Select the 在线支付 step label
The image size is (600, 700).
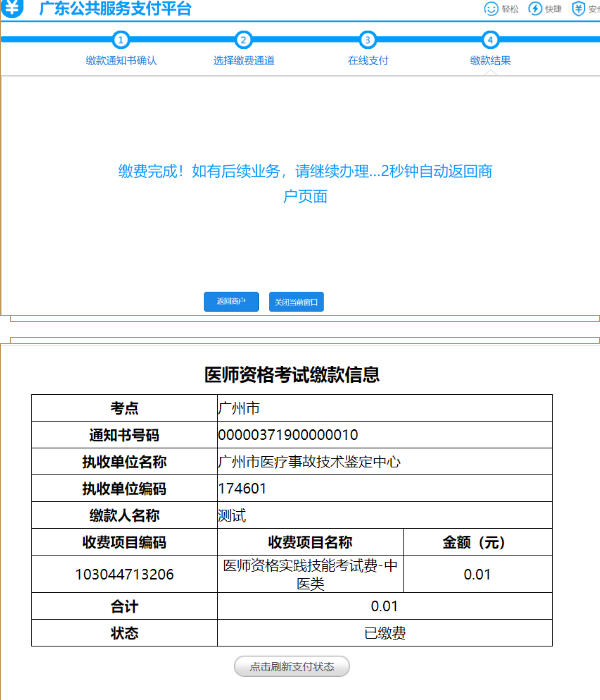click(x=367, y=61)
